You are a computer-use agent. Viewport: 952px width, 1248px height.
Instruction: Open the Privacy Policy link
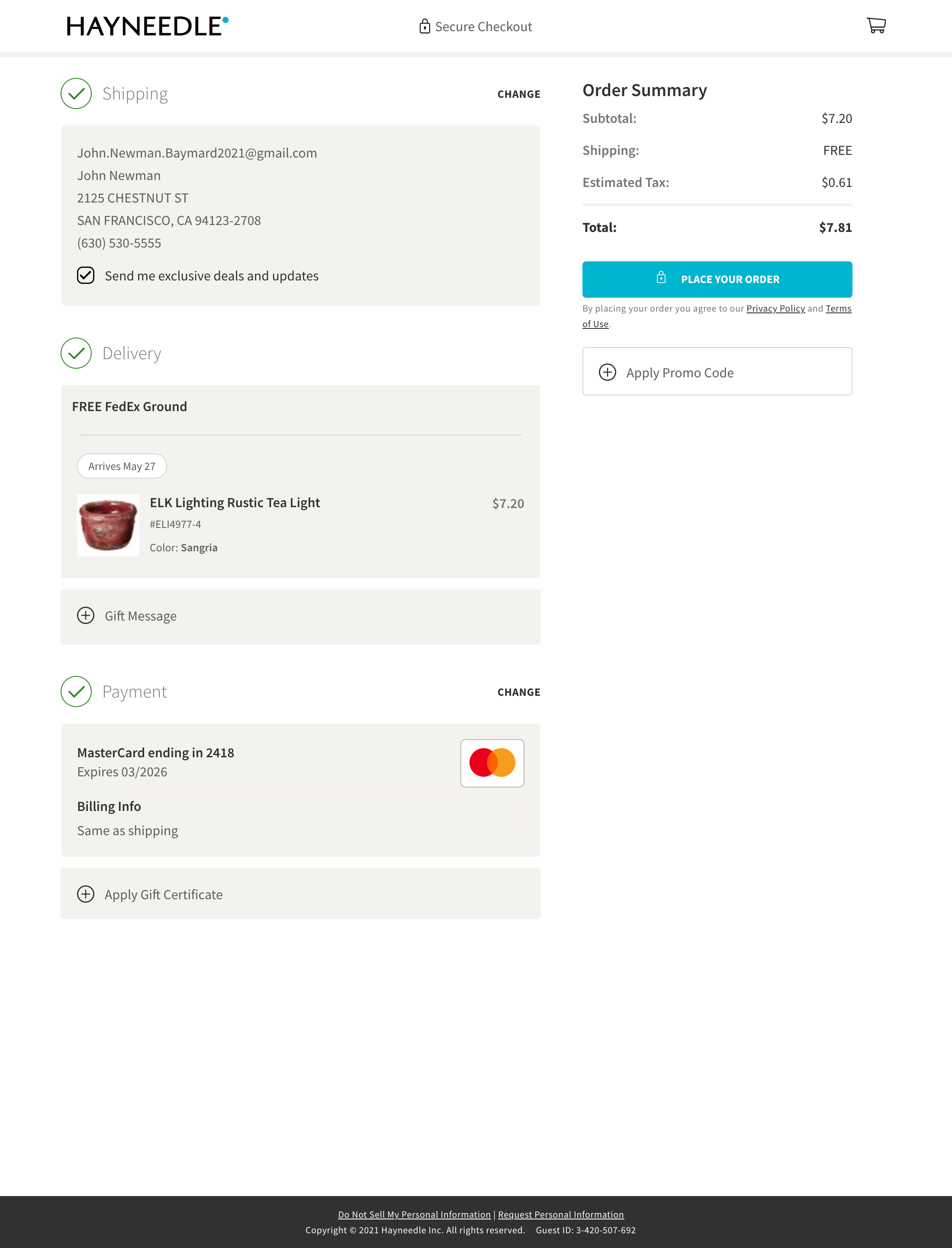(x=776, y=308)
